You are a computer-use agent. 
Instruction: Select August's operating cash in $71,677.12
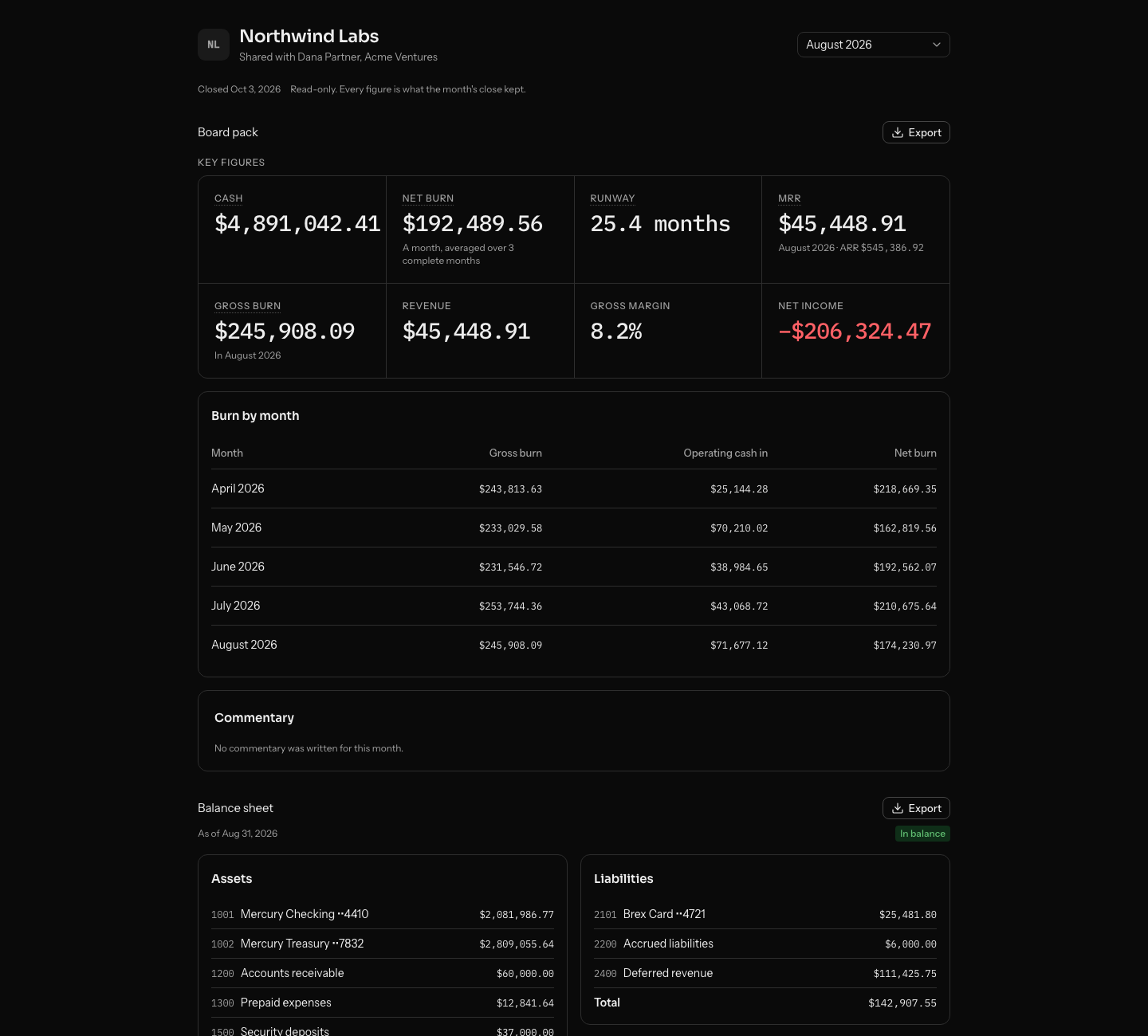[739, 646]
